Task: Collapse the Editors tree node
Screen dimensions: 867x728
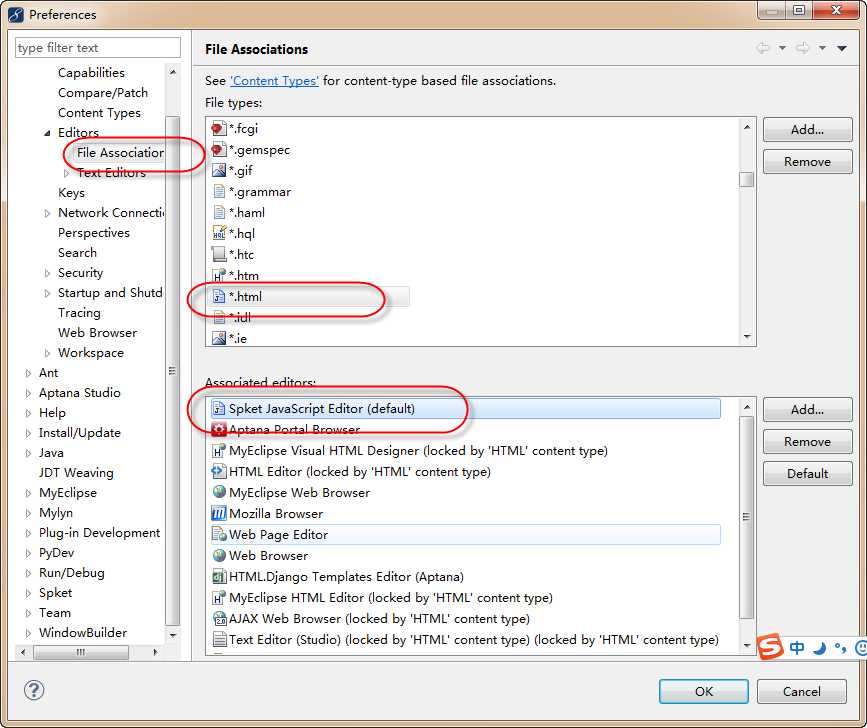Action: pos(47,133)
